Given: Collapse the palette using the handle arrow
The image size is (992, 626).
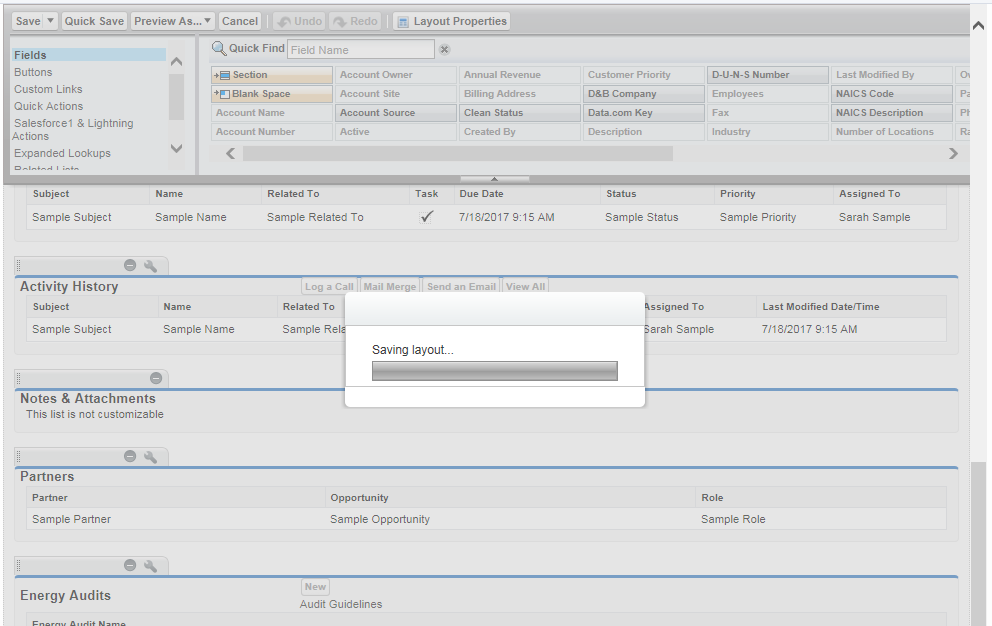Looking at the screenshot, I should pos(495,179).
